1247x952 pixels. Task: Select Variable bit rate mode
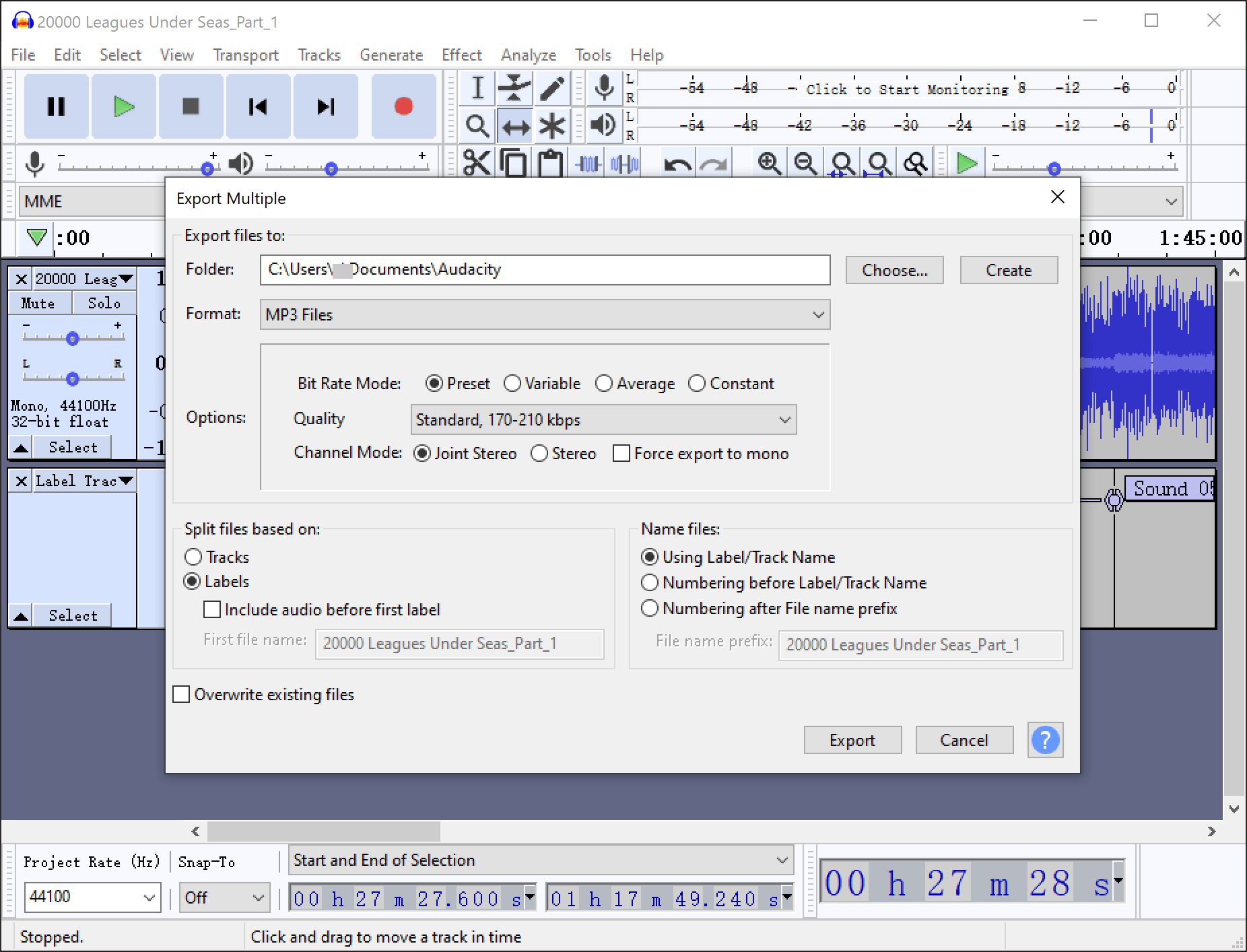click(x=514, y=383)
